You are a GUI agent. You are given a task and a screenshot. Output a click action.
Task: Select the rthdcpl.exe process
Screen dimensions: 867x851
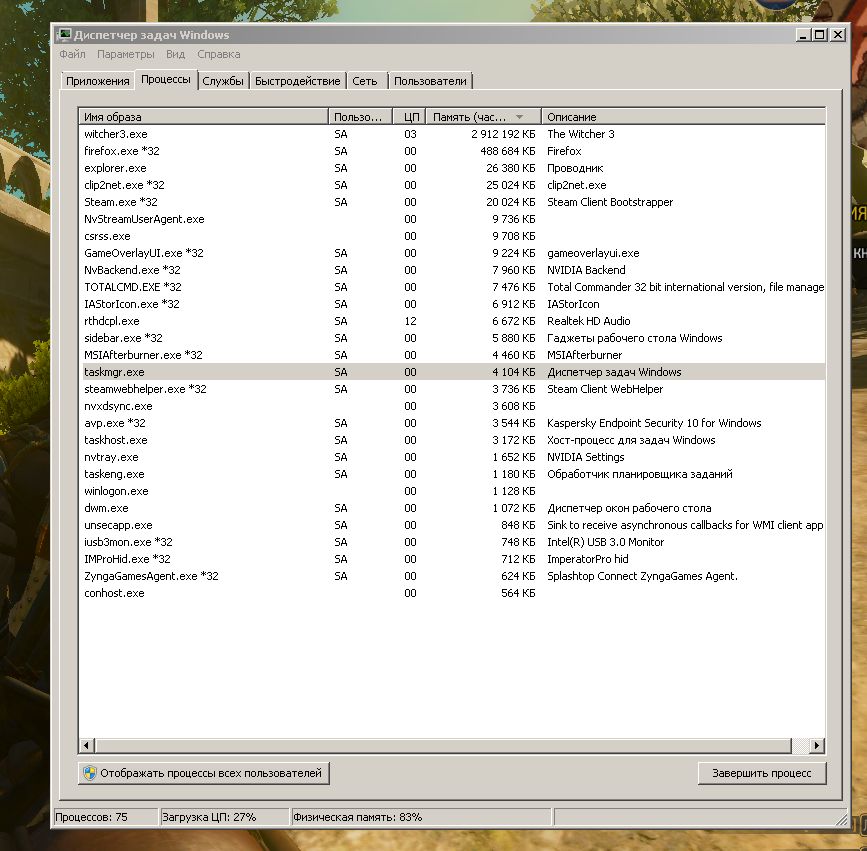pos(452,321)
